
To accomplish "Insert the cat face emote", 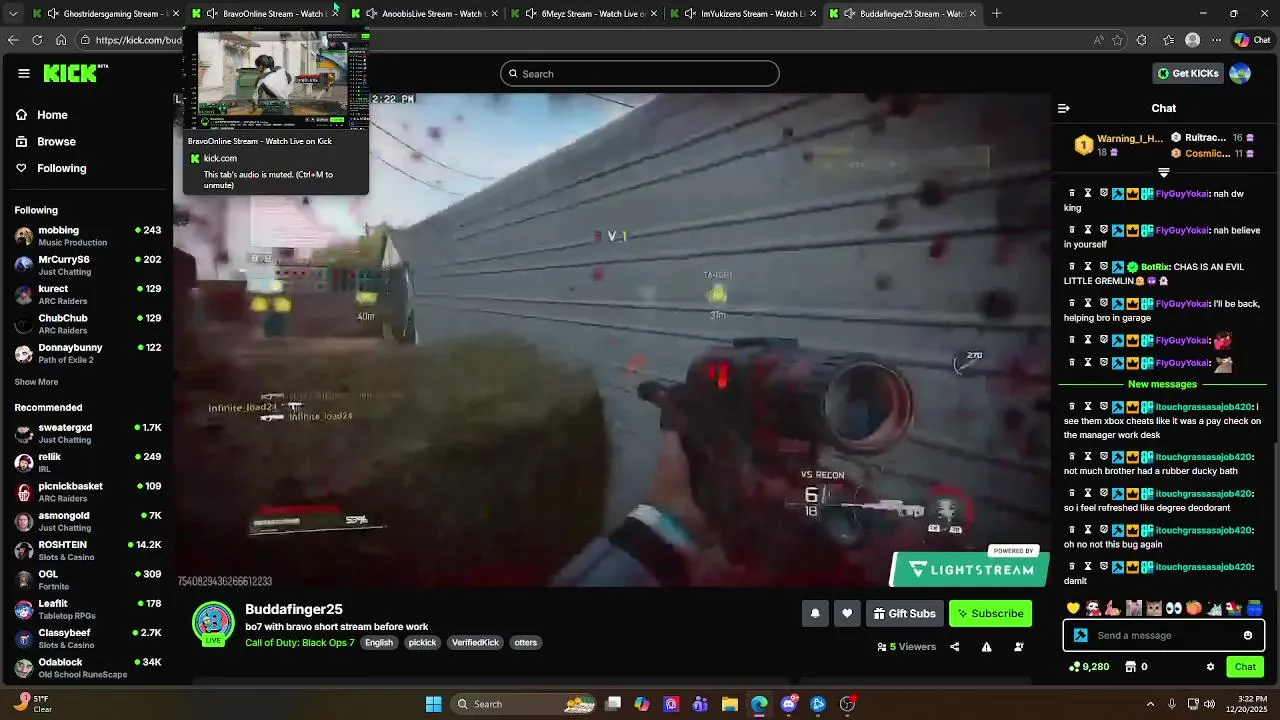I will pos(1154,608).
